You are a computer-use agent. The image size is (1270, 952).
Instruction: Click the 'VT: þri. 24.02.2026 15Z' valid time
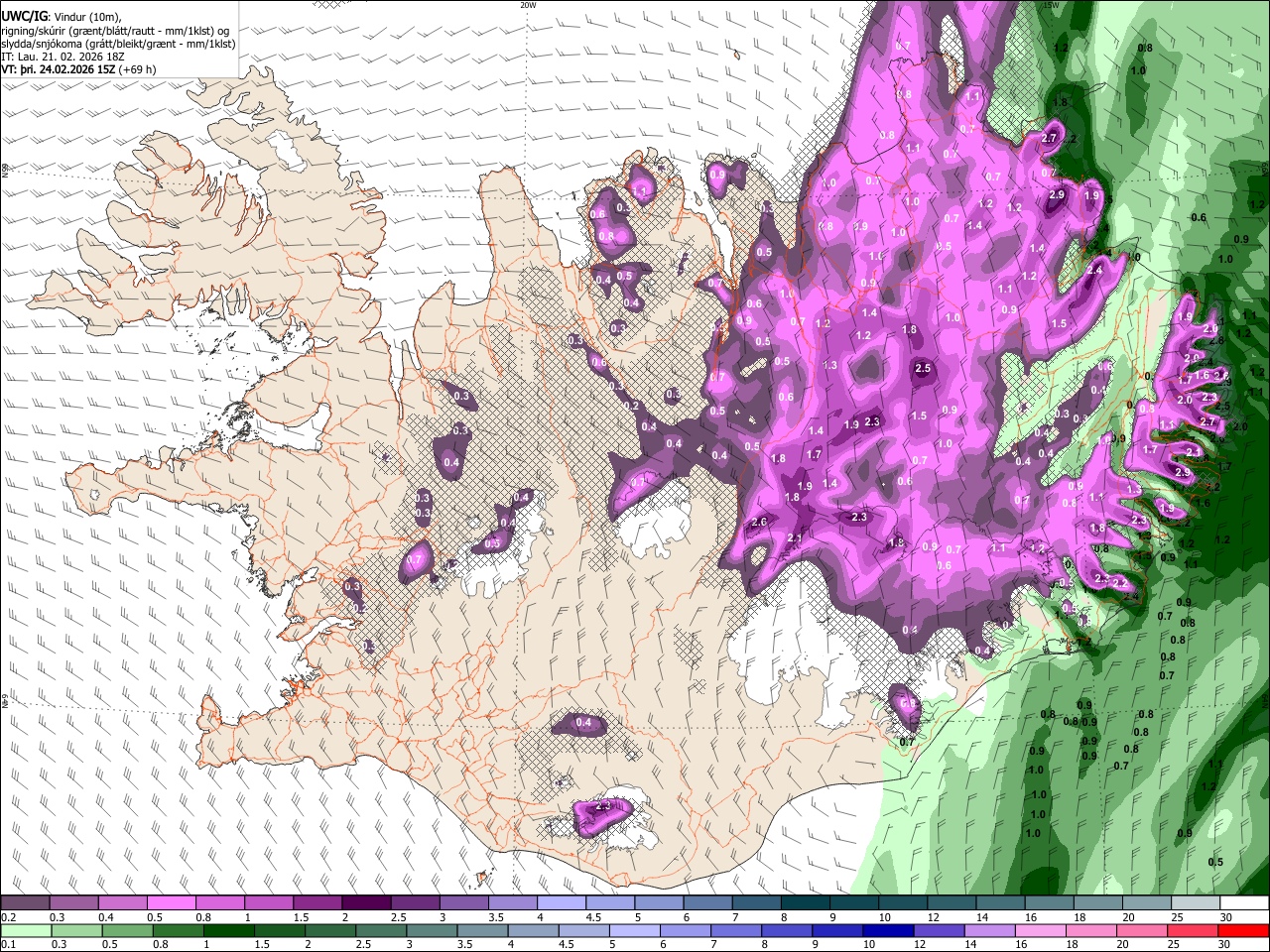click(58, 69)
